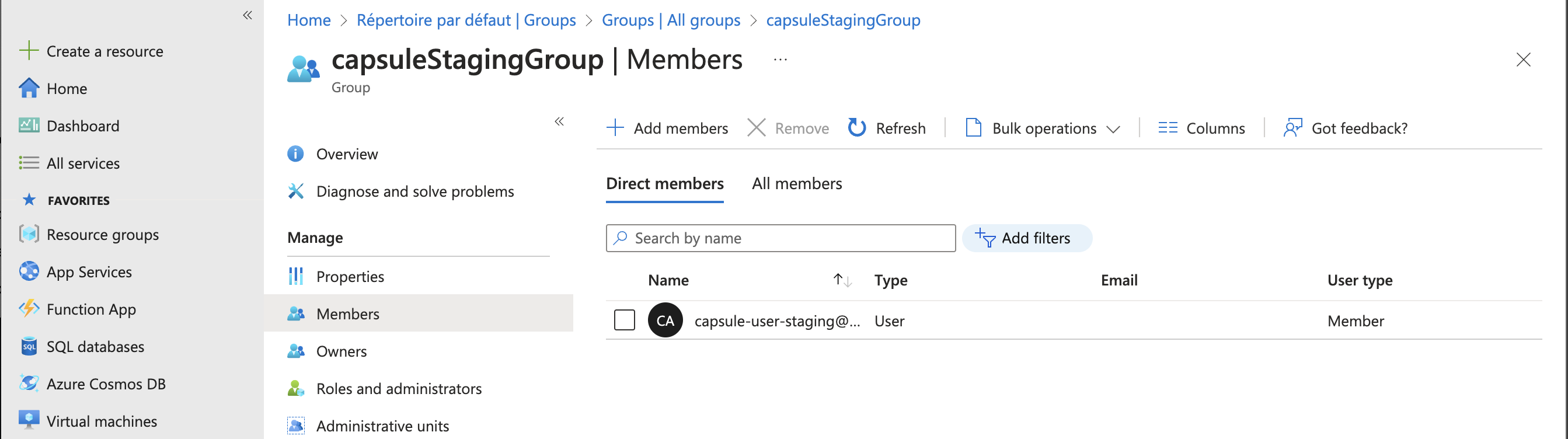Click the Add members button
The image size is (1568, 439).
(667, 128)
